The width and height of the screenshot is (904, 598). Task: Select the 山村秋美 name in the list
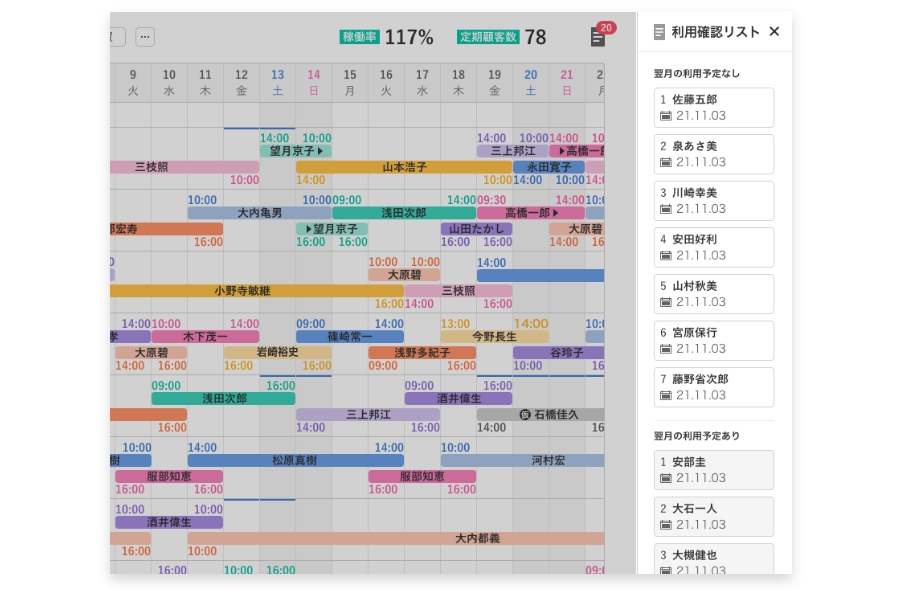(x=695, y=286)
